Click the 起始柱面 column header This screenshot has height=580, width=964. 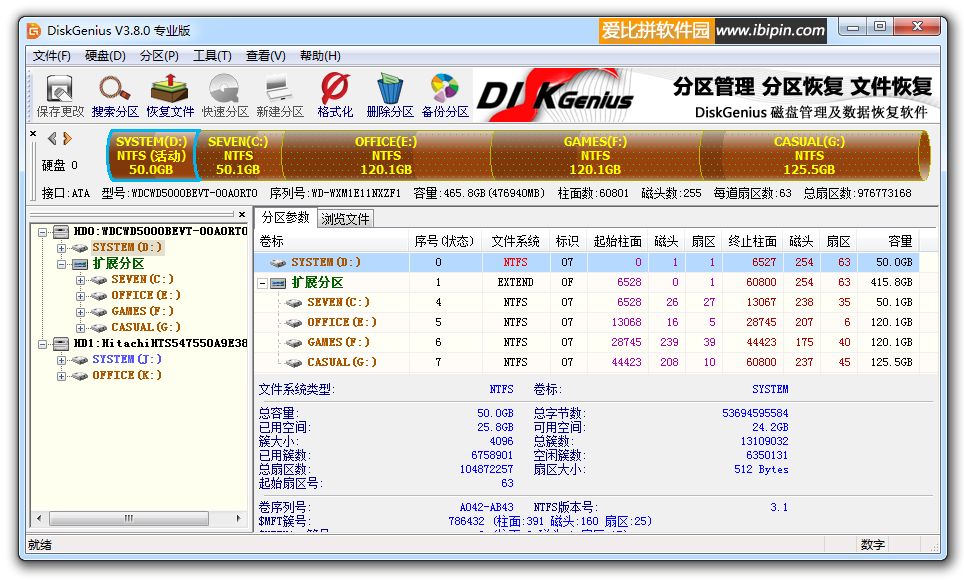(617, 241)
